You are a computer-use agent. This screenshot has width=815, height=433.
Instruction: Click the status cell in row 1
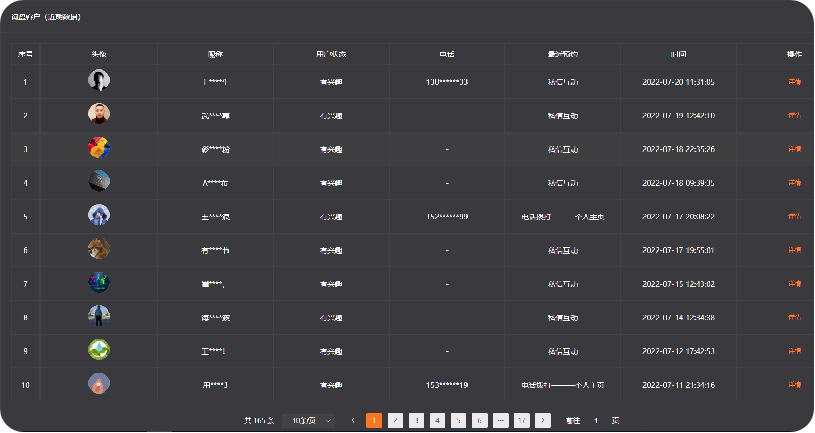[x=331, y=82]
